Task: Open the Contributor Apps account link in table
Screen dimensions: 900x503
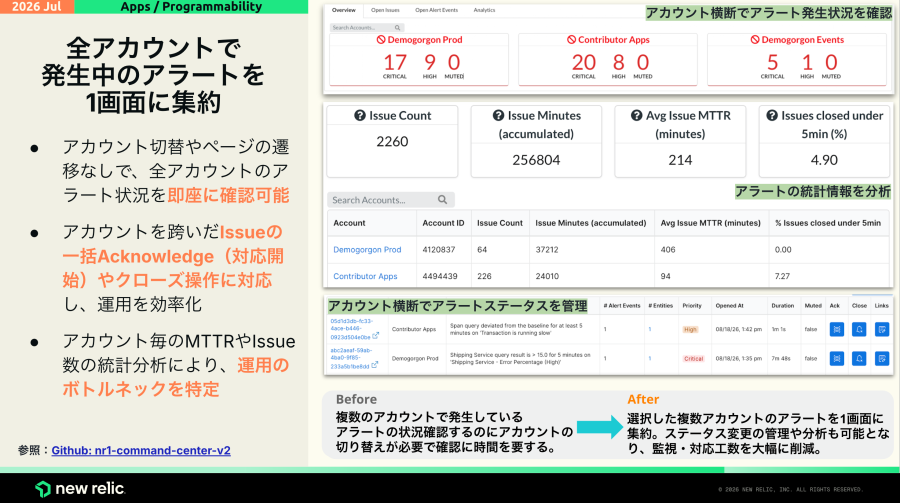Action: (x=365, y=276)
